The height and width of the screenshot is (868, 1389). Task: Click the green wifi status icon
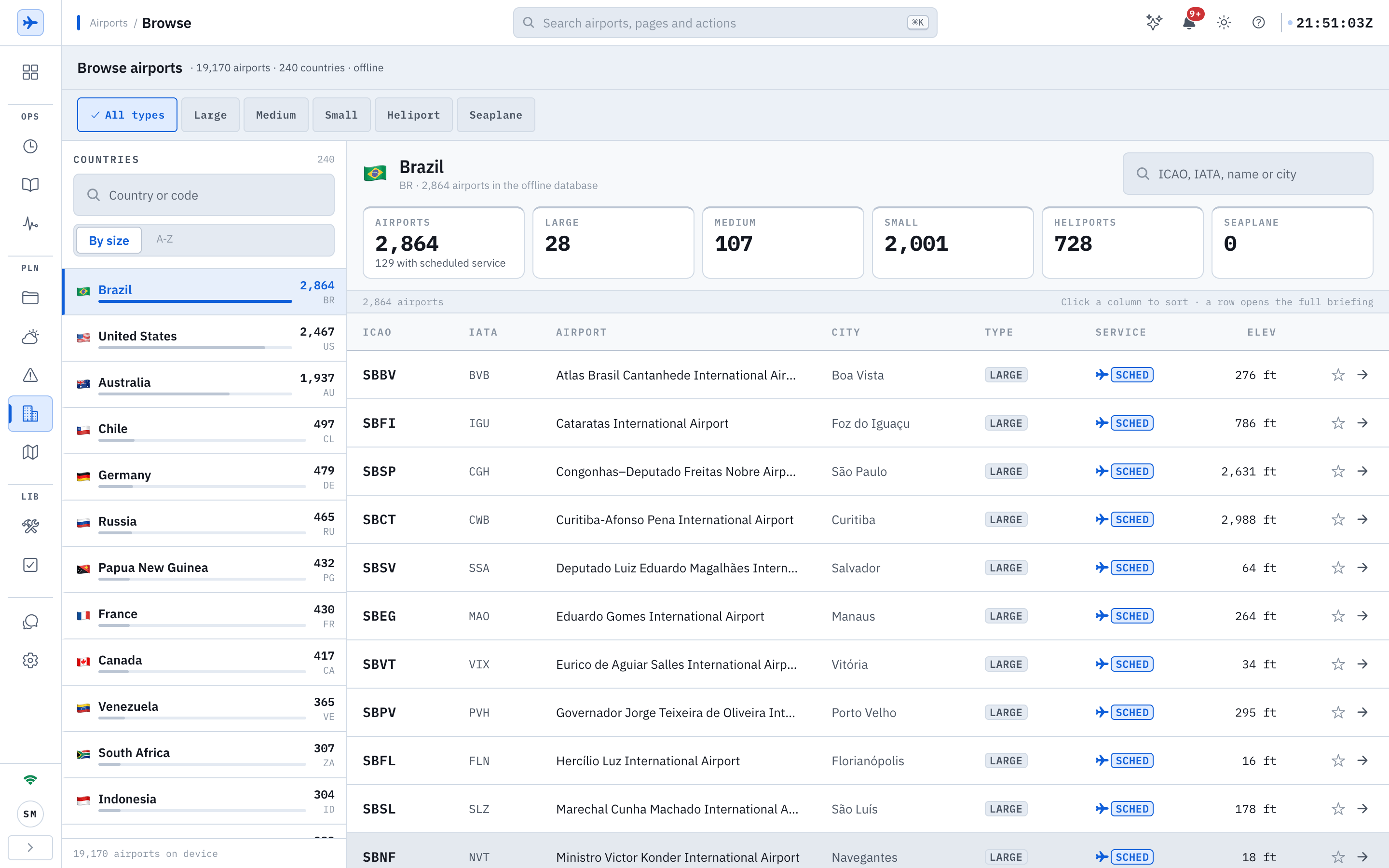[x=30, y=780]
